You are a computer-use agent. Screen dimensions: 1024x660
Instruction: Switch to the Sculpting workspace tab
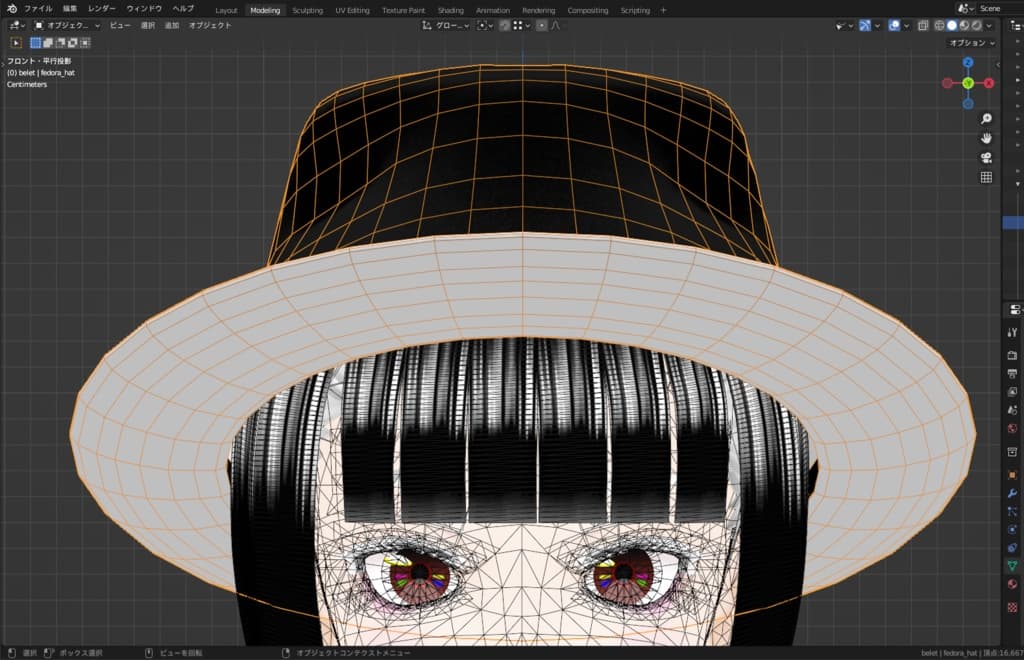pos(307,10)
